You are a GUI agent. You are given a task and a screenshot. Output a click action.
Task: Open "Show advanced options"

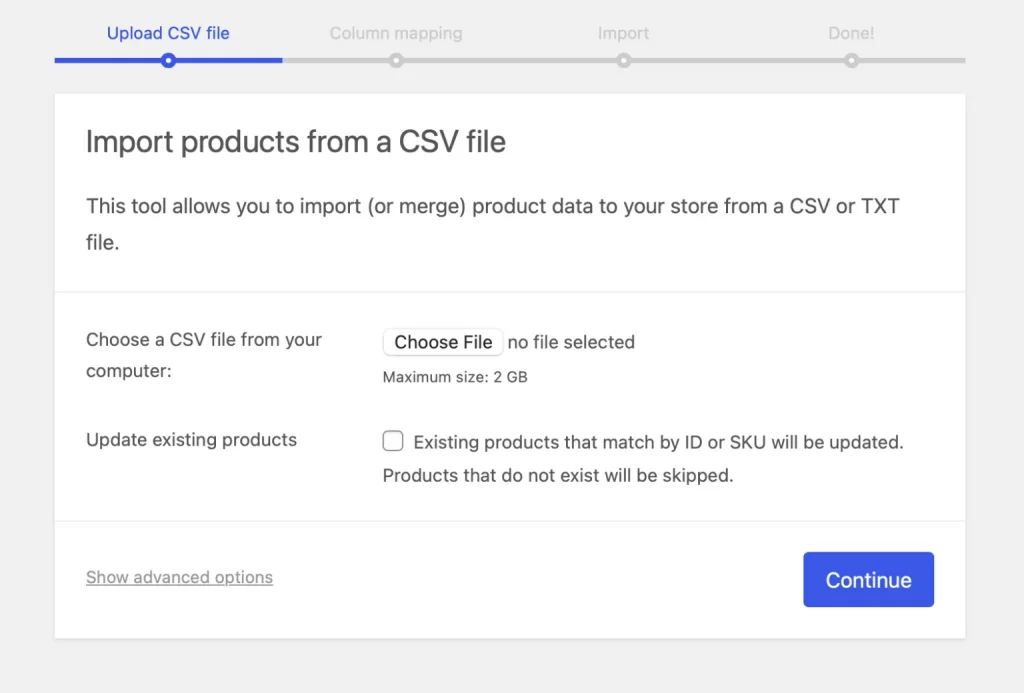point(179,577)
